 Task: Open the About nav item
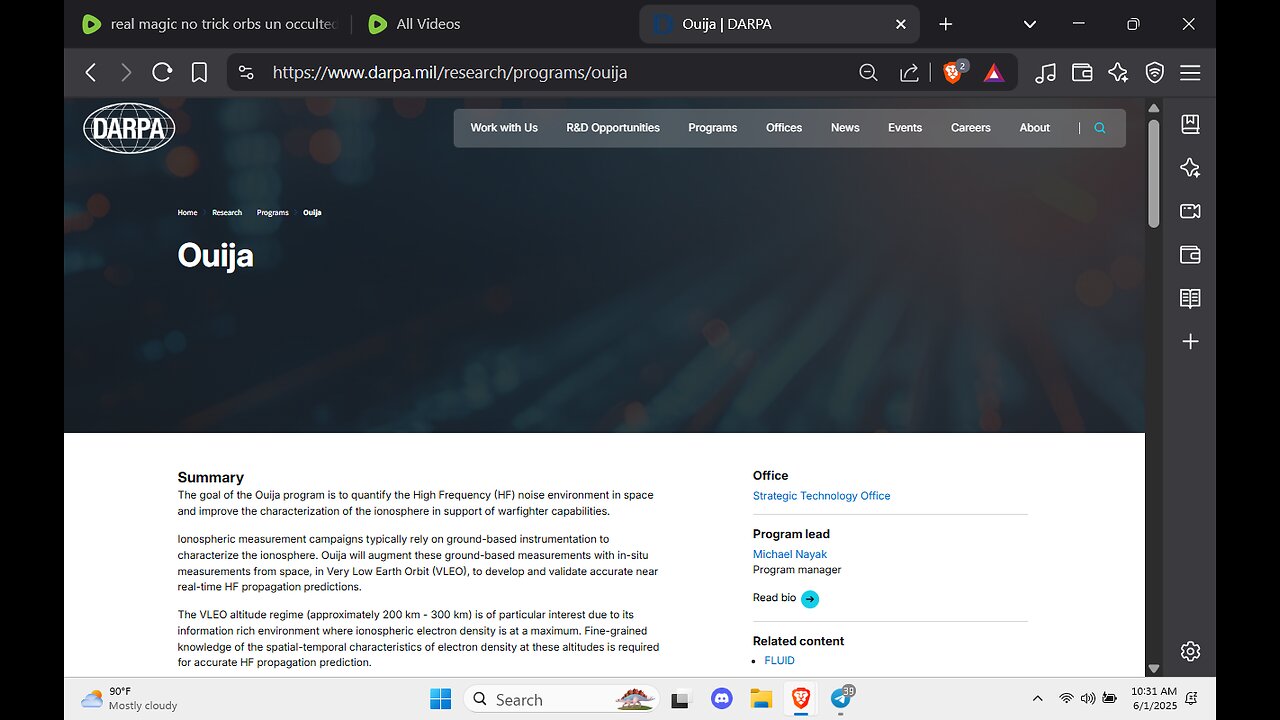pyautogui.click(x=1034, y=128)
